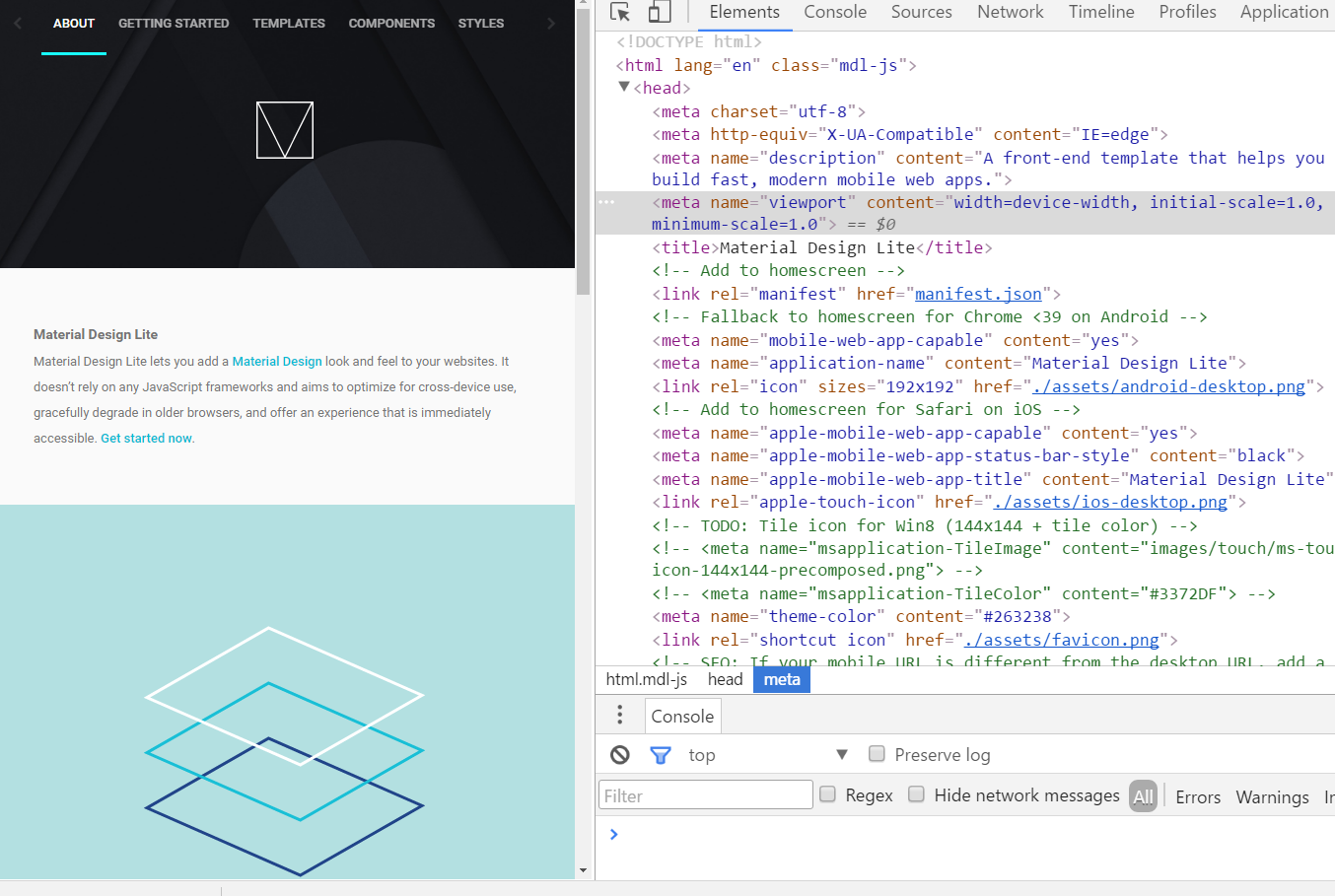The width and height of the screenshot is (1335, 896).
Task: Select head in the breadcrumb
Action: click(x=725, y=679)
